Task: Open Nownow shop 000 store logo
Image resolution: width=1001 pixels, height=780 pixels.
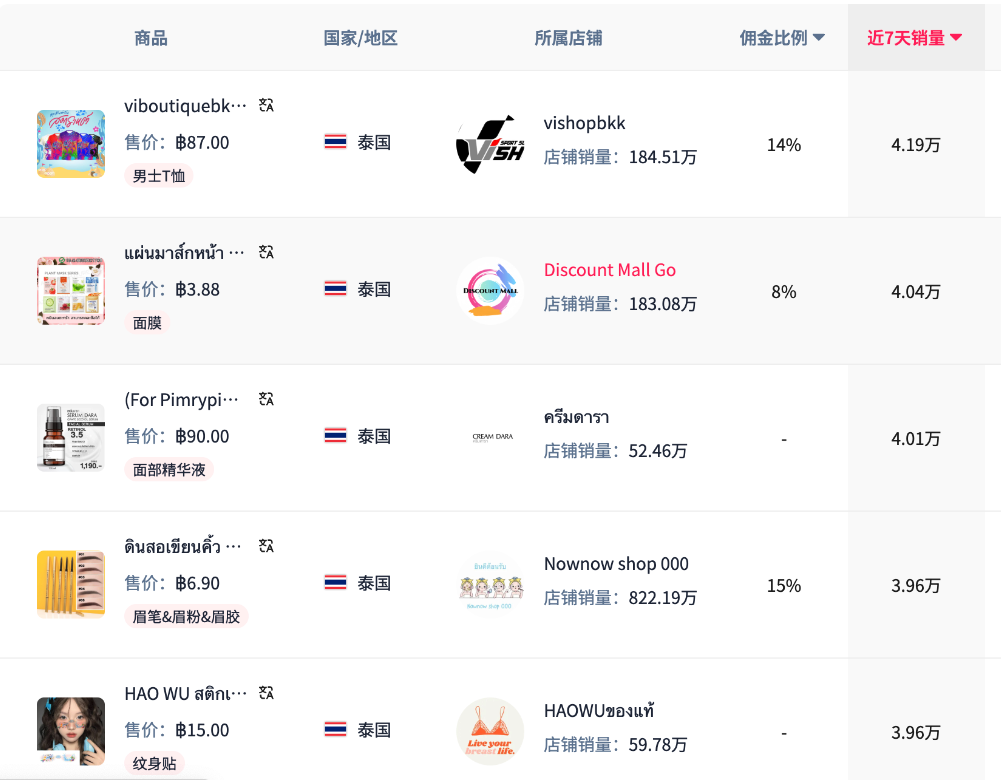Action: point(489,584)
